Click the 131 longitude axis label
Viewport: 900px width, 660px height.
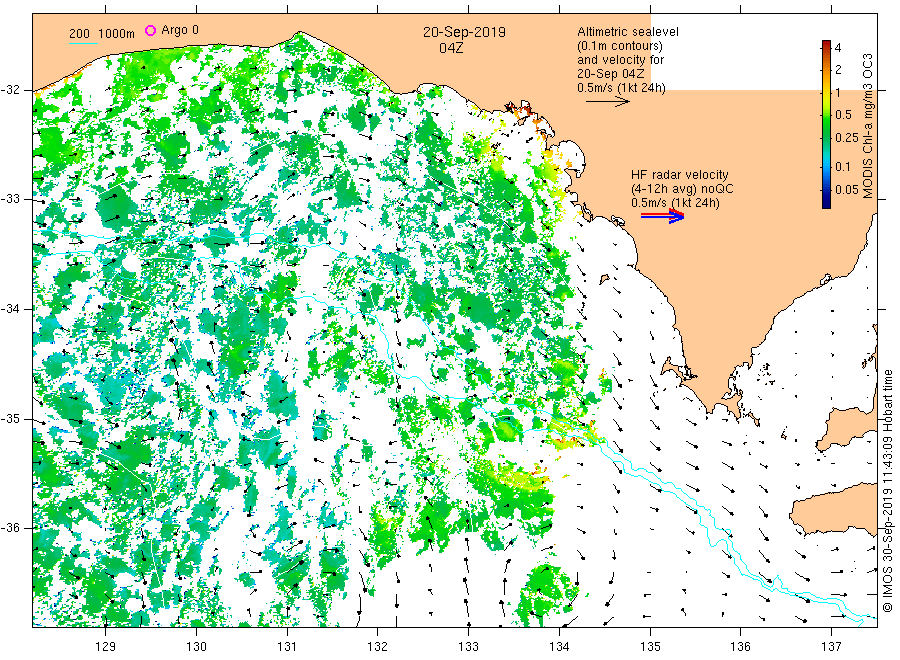pos(287,647)
